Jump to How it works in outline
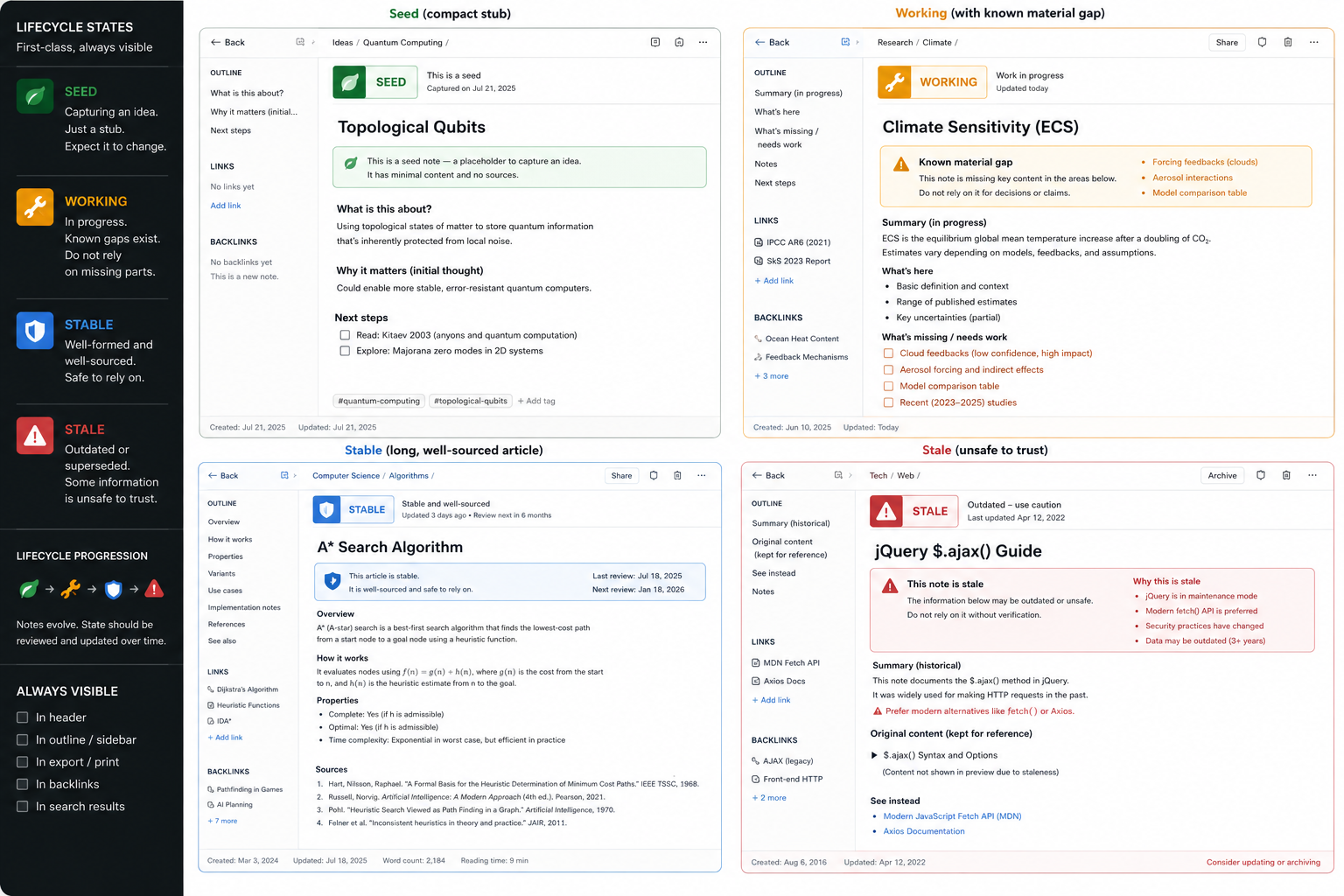Image resolution: width=1344 pixels, height=896 pixels. coord(230,539)
